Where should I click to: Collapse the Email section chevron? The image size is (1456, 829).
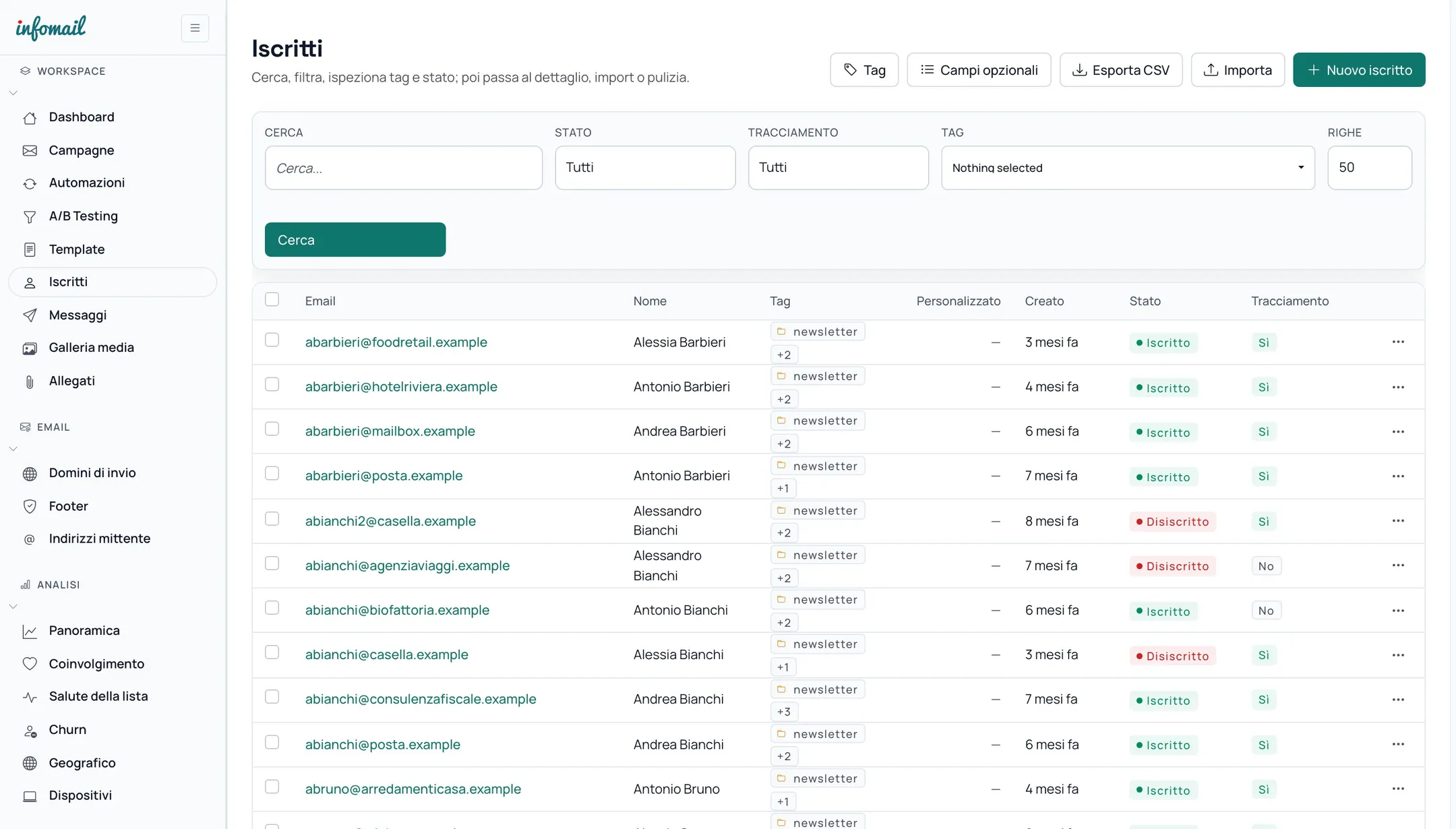click(x=13, y=449)
